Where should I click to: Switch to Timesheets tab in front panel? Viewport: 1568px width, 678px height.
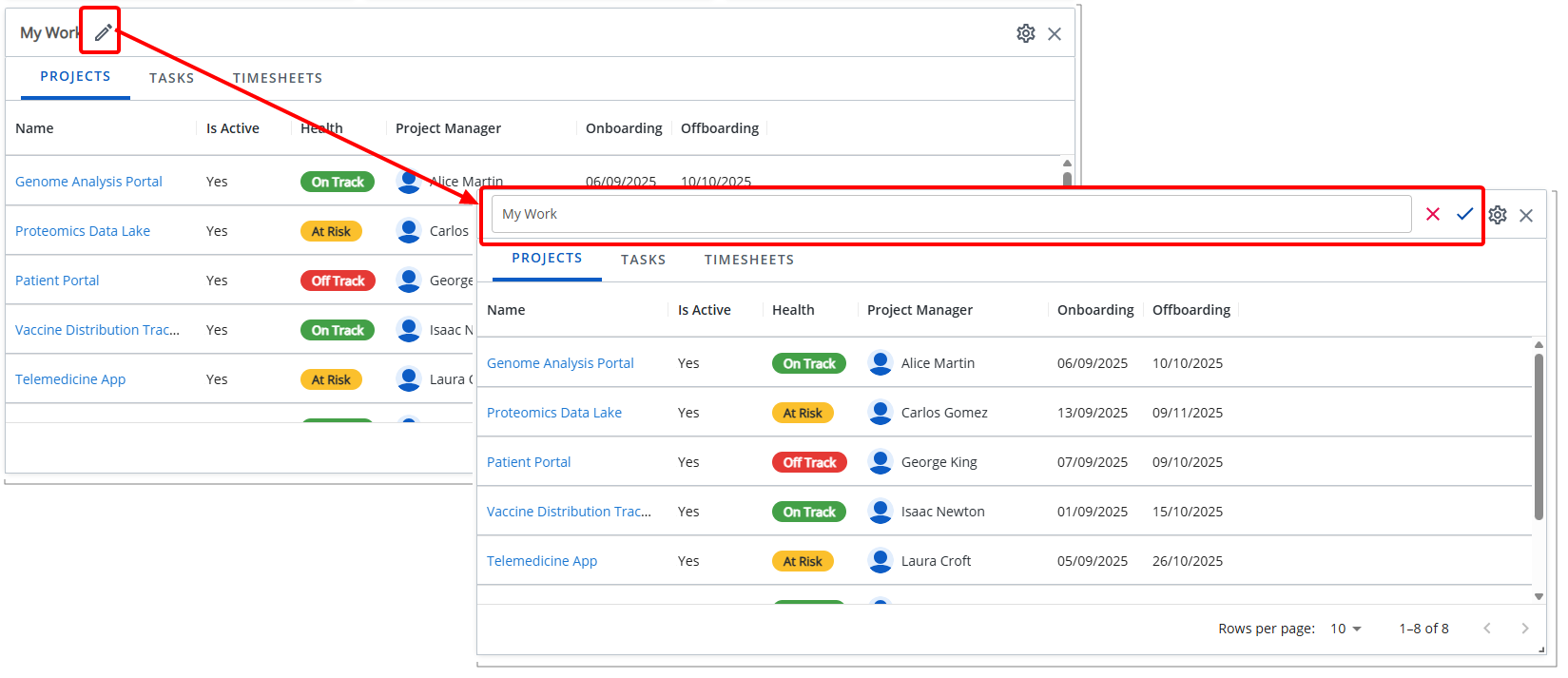coord(748,260)
